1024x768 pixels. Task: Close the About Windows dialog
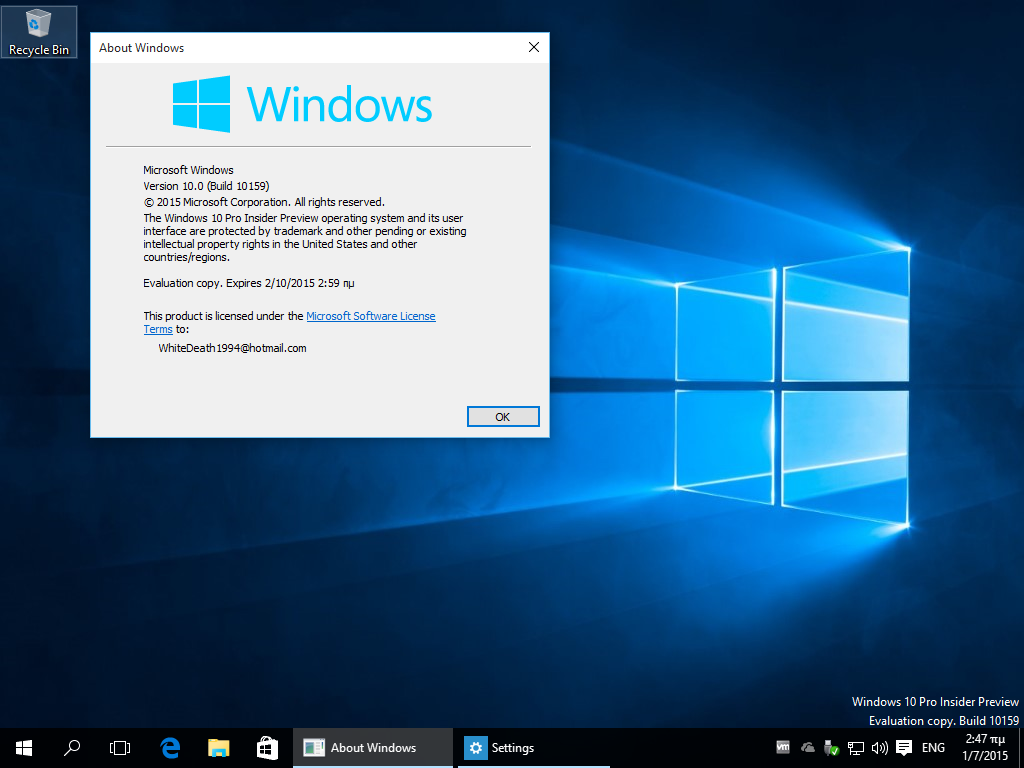coord(533,47)
